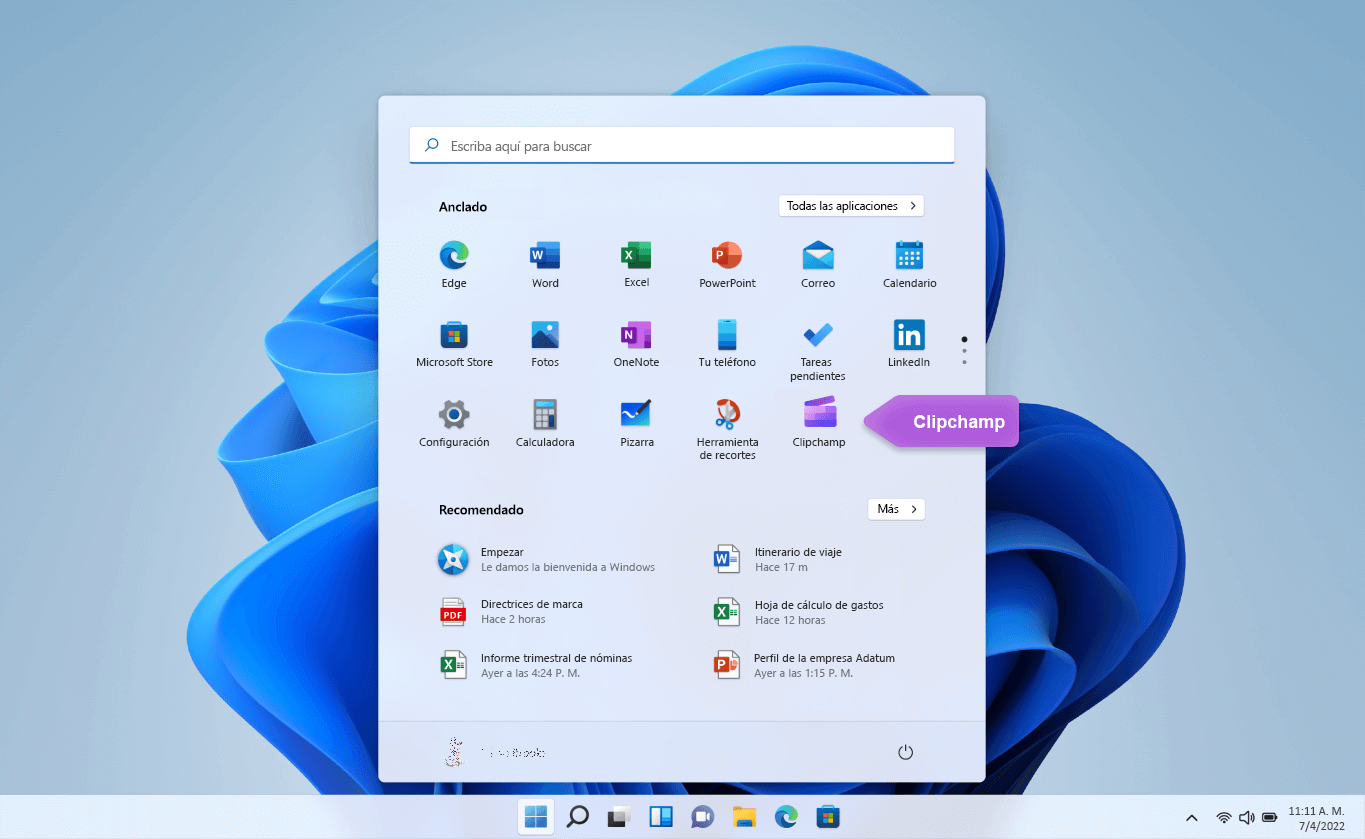Open Todas las aplicaciones list
1365x839 pixels.
(850, 205)
